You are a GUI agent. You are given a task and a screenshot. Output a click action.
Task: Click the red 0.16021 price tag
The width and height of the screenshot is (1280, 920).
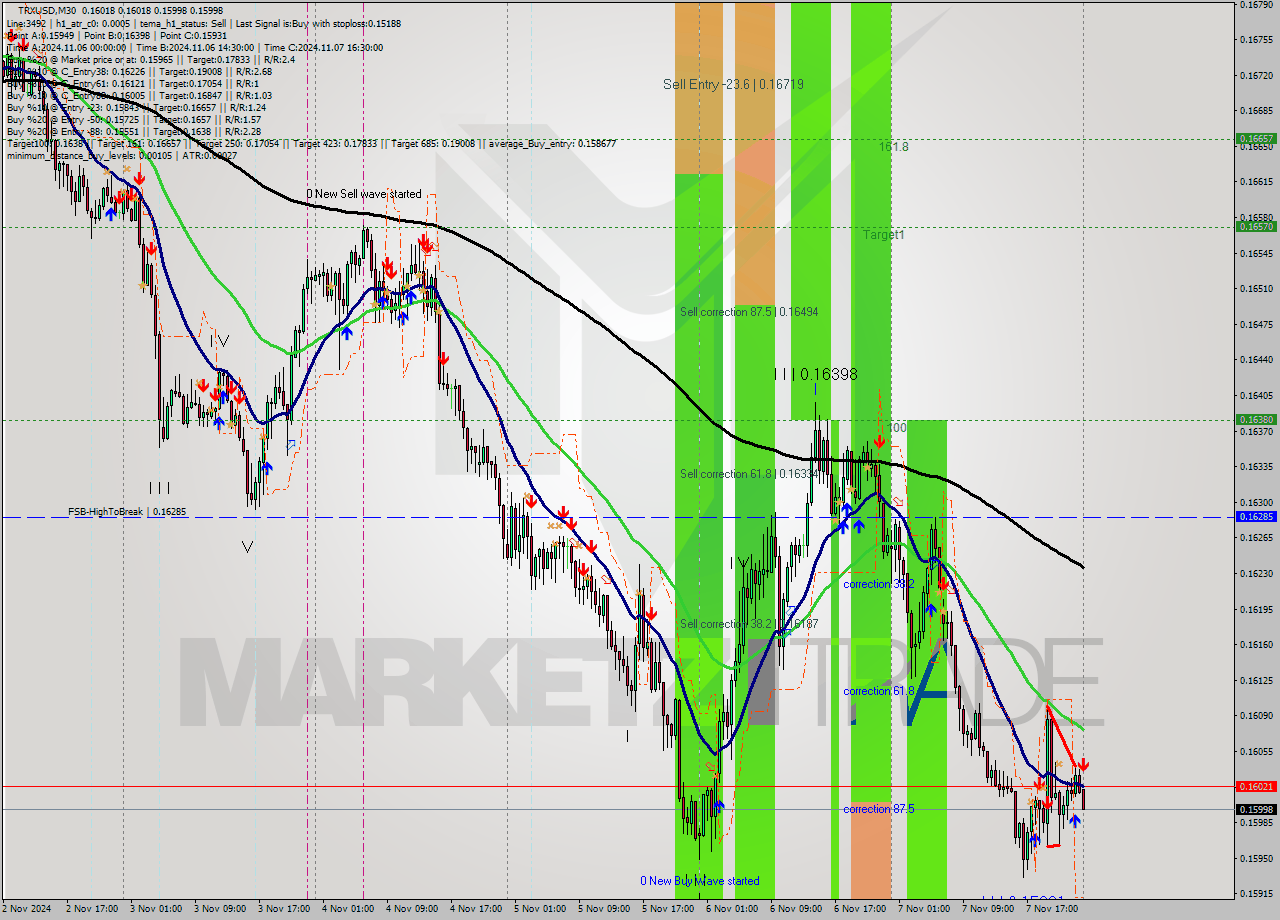(x=1256, y=787)
